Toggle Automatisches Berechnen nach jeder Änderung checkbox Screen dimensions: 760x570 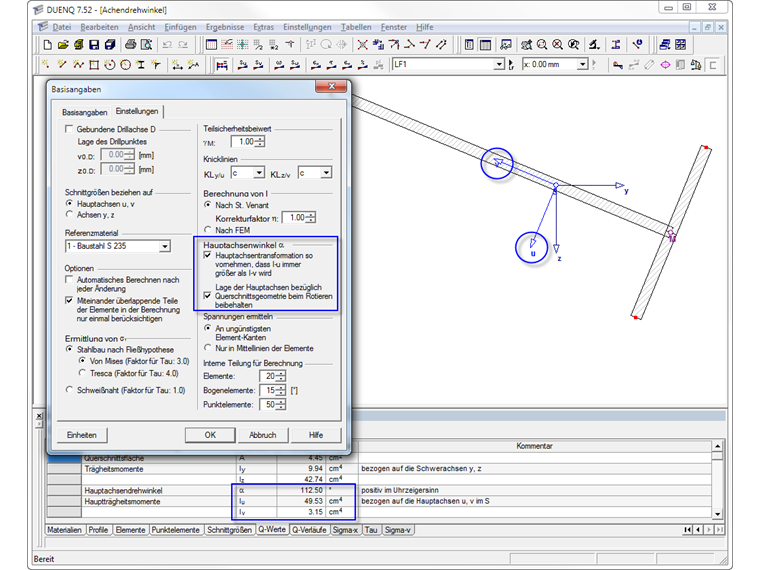pyautogui.click(x=69, y=280)
